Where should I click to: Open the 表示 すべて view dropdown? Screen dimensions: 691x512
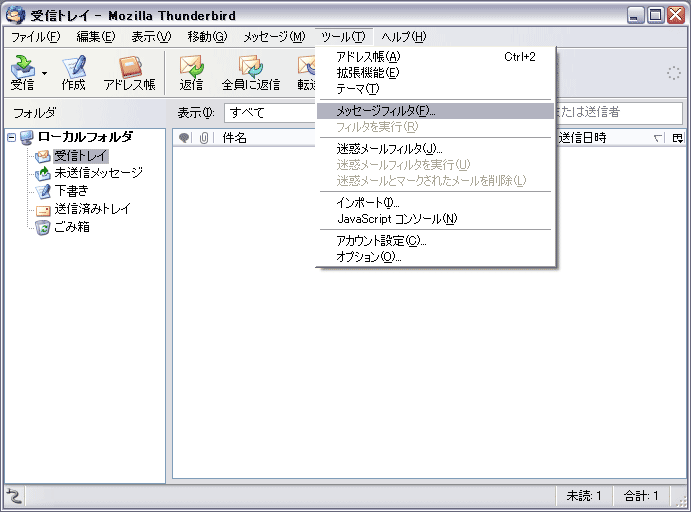coord(270,113)
